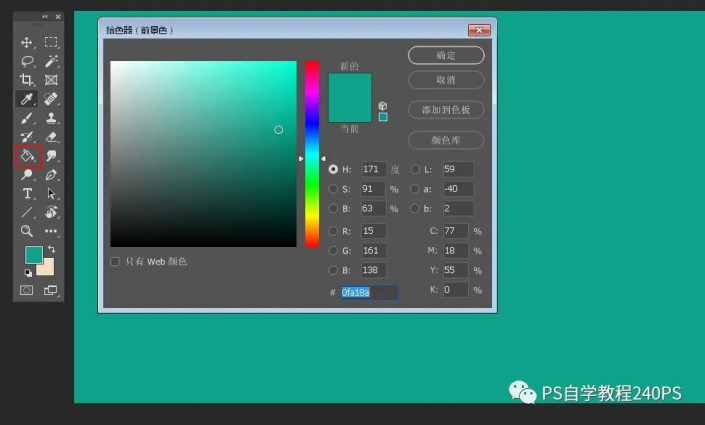
Task: Click the K black field showing 0
Action: [x=456, y=290]
